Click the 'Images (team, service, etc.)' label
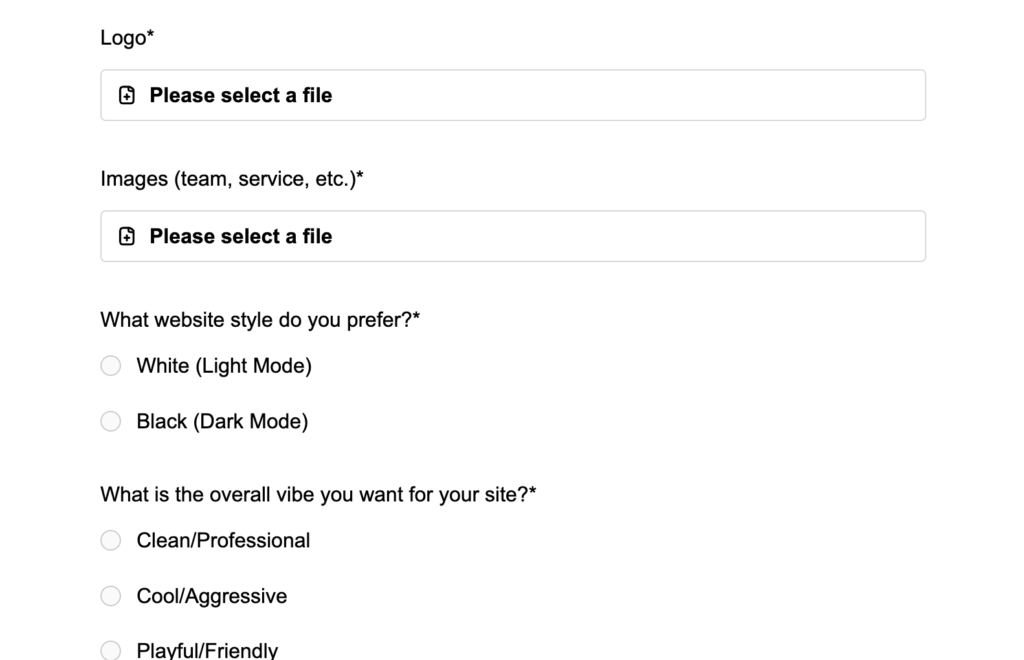1024x660 pixels. pos(232,179)
